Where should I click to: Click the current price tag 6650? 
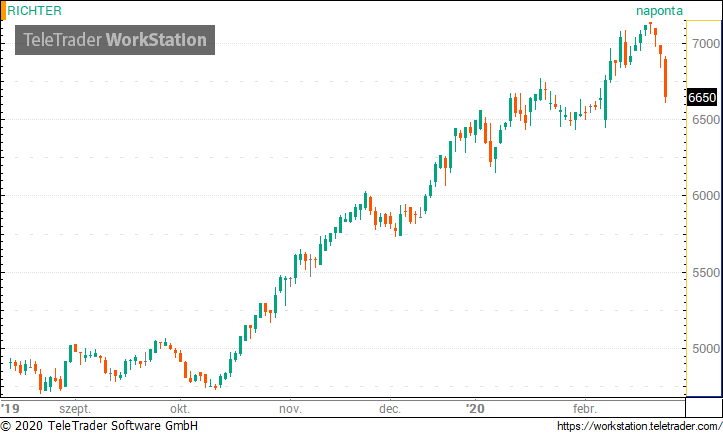(x=702, y=97)
